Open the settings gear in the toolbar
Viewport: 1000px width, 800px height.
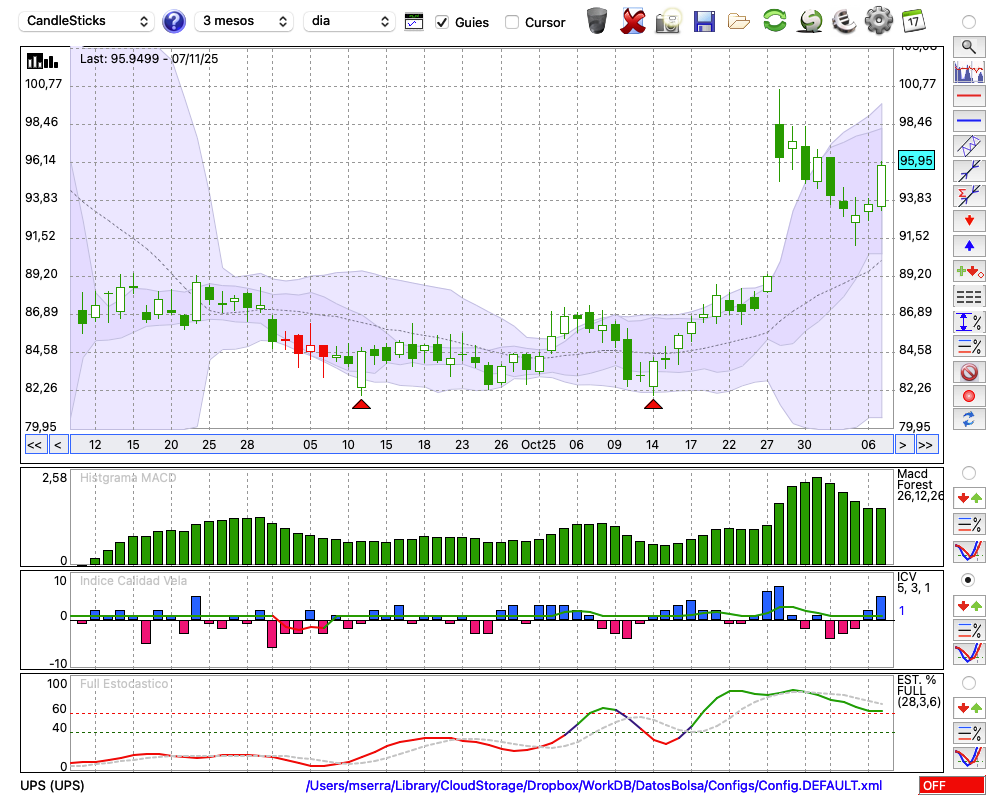pos(878,21)
